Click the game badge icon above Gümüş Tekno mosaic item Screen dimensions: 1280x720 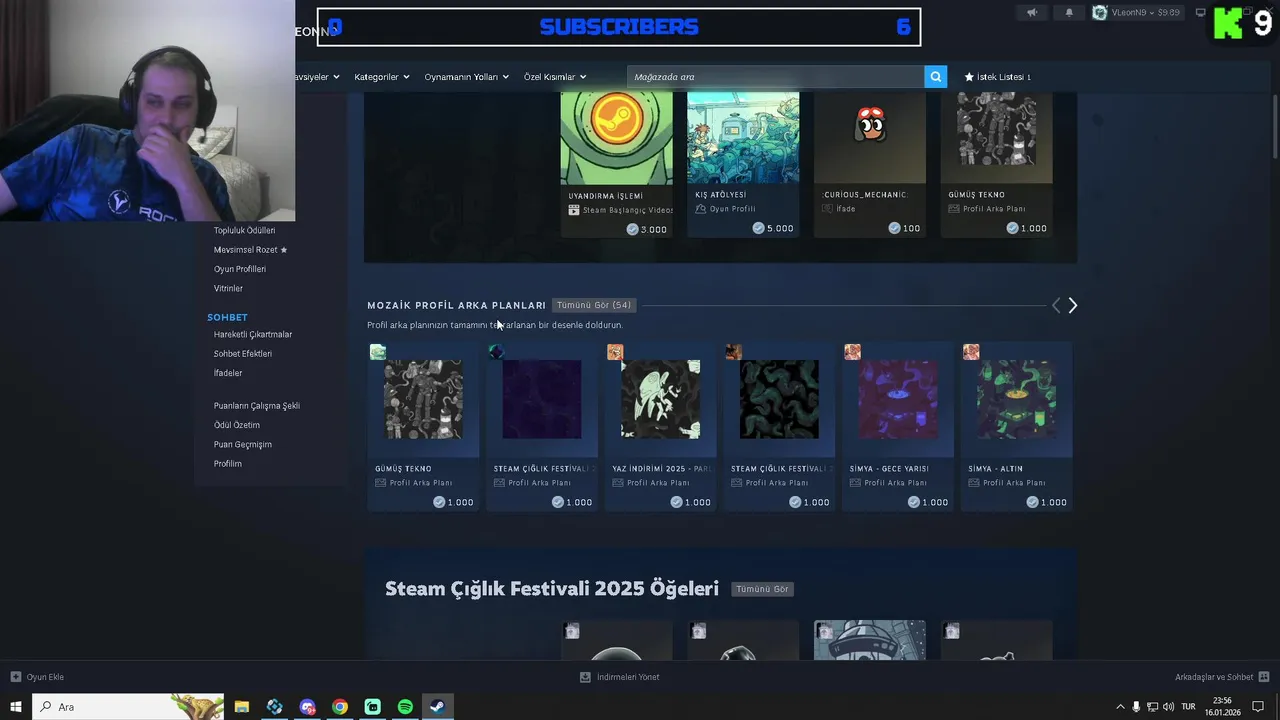(x=378, y=352)
